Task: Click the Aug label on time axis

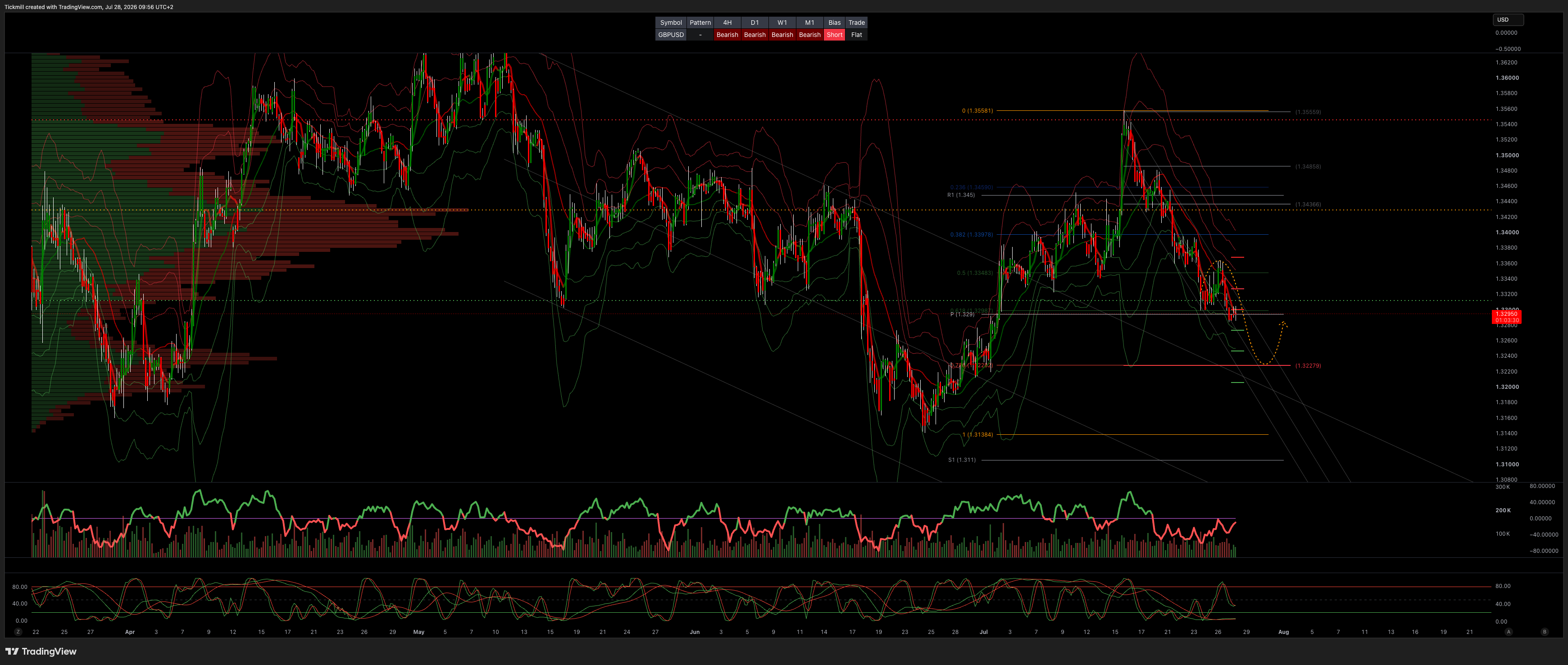Action: pos(1283,632)
